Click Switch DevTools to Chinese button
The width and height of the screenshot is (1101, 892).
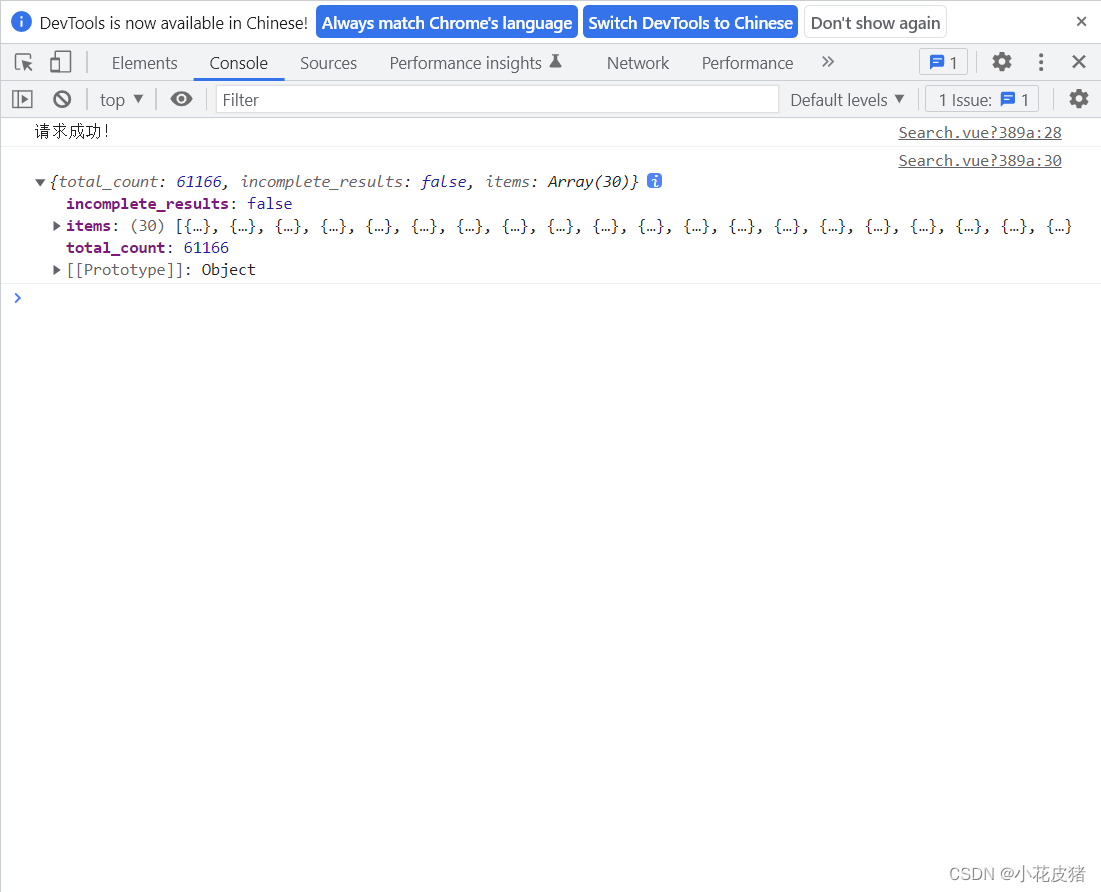[690, 22]
